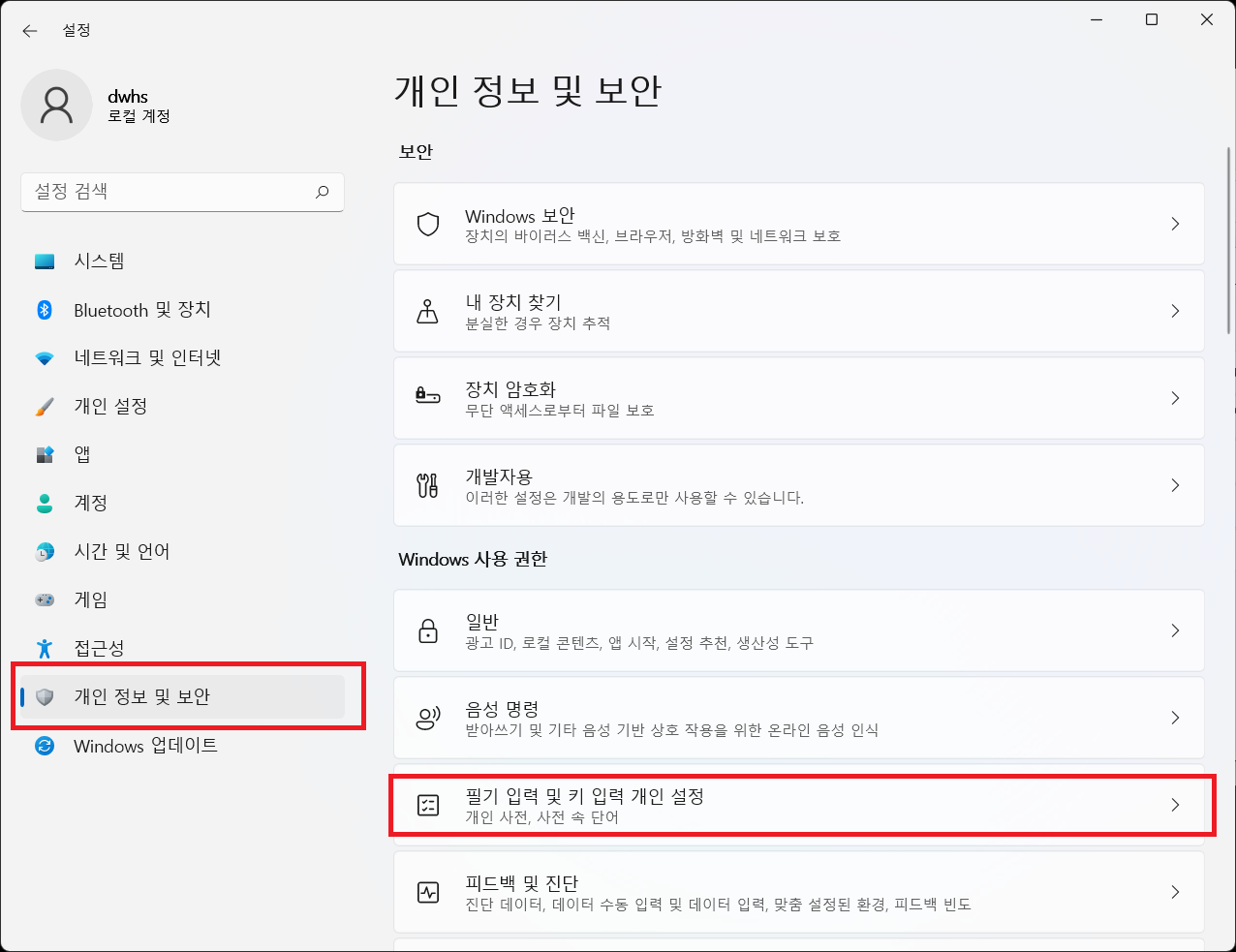This screenshot has width=1236, height=952.
Task: Click the 로컬 계정 text
Action: (139, 116)
